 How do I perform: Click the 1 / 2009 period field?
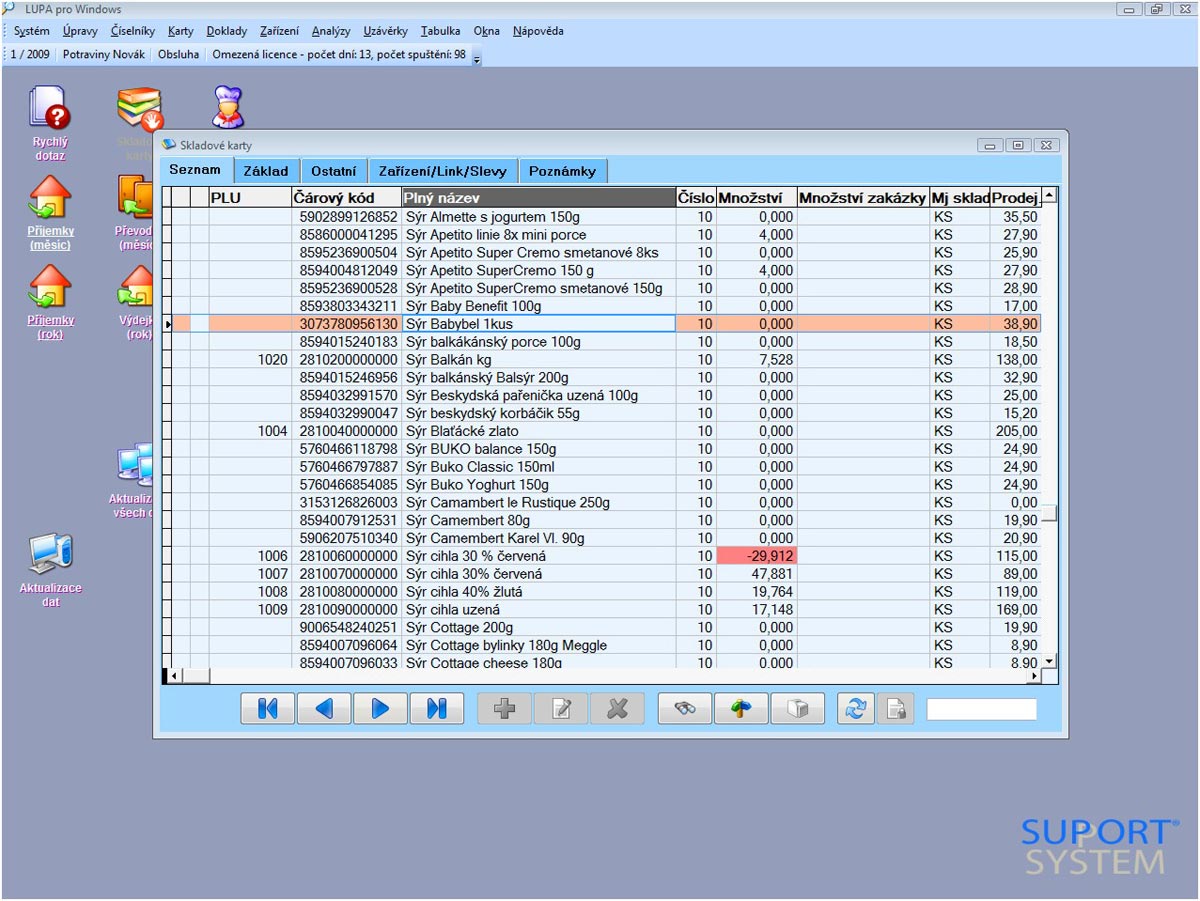pos(30,55)
